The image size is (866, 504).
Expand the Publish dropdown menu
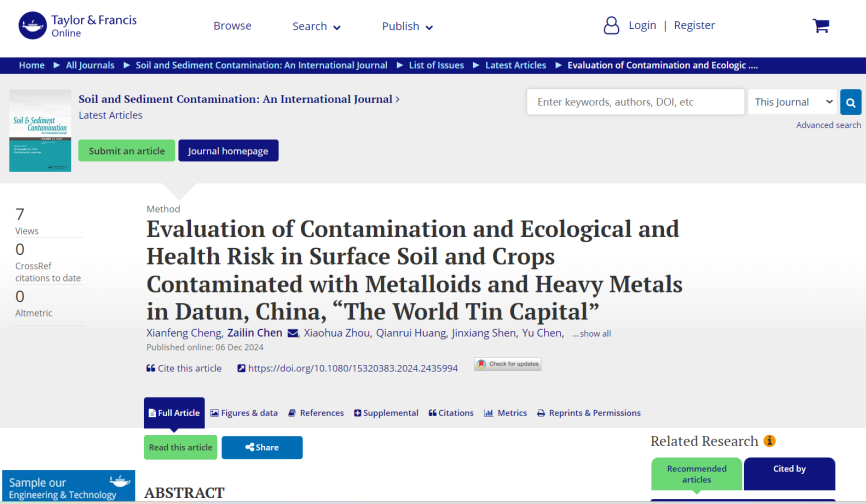coord(407,26)
